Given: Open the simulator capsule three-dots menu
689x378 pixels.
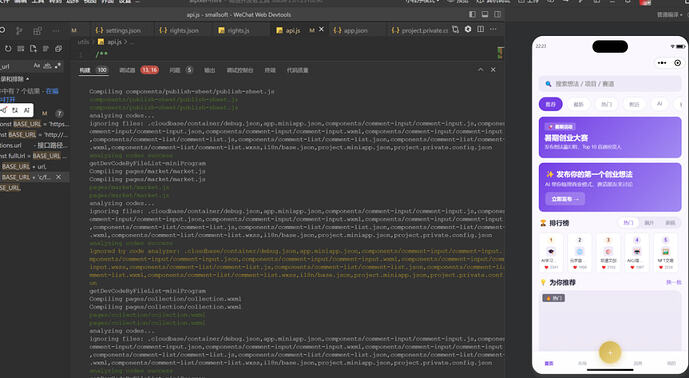Looking at the screenshot, I should 662,63.
